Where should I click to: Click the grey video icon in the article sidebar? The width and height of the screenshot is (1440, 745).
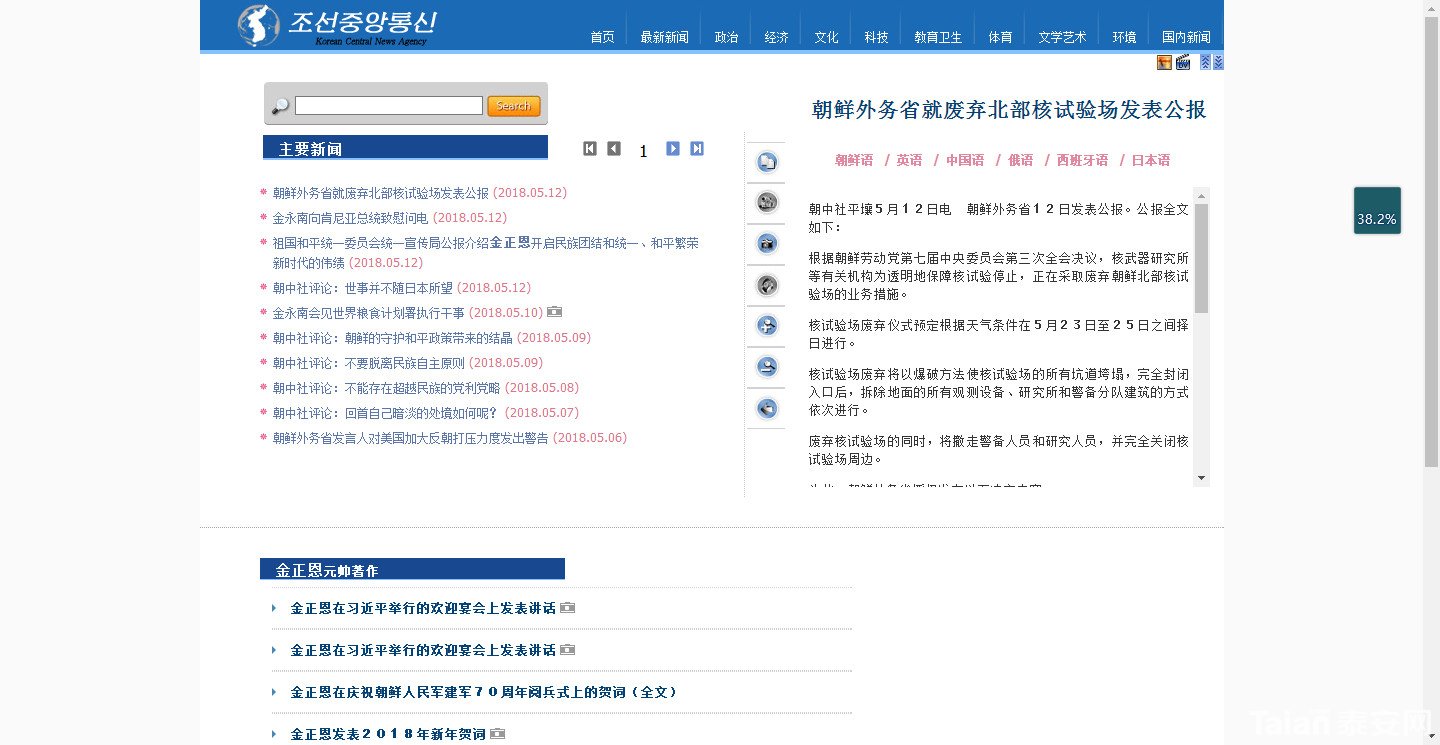767,202
